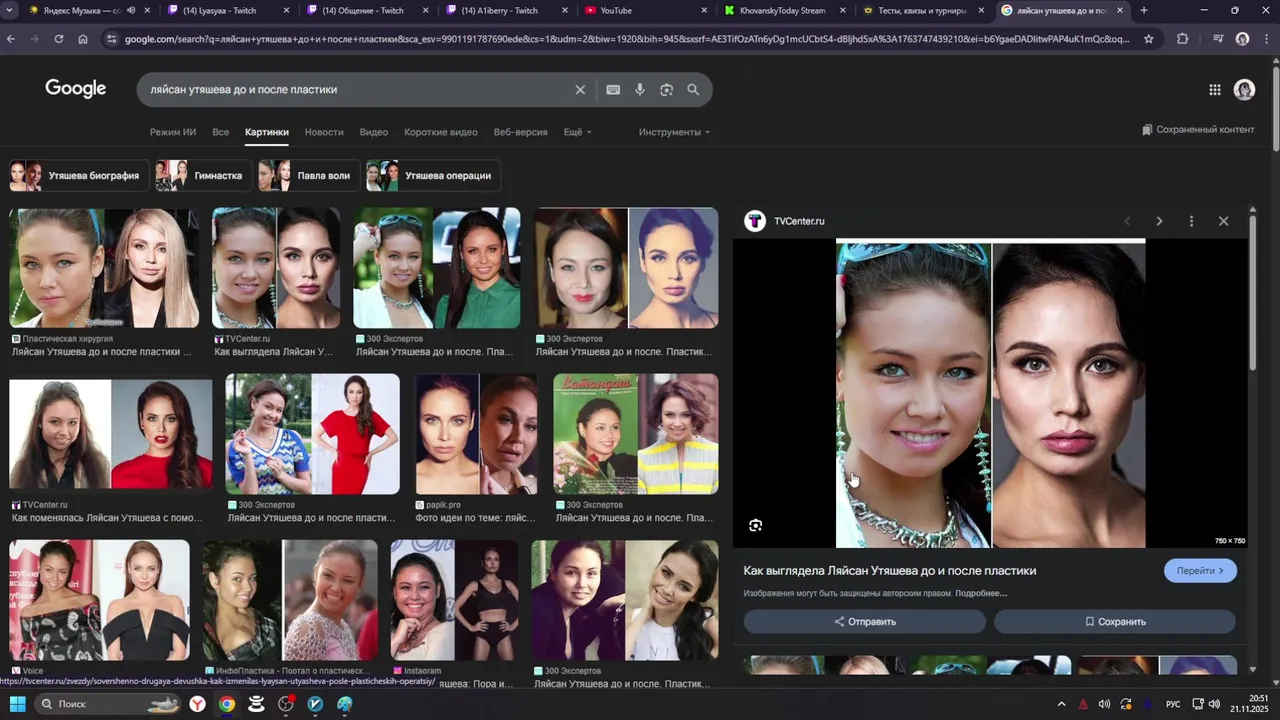Image resolution: width=1280 pixels, height=720 pixels.
Task: Select the Павла воли suggestion chip
Action: (307, 176)
